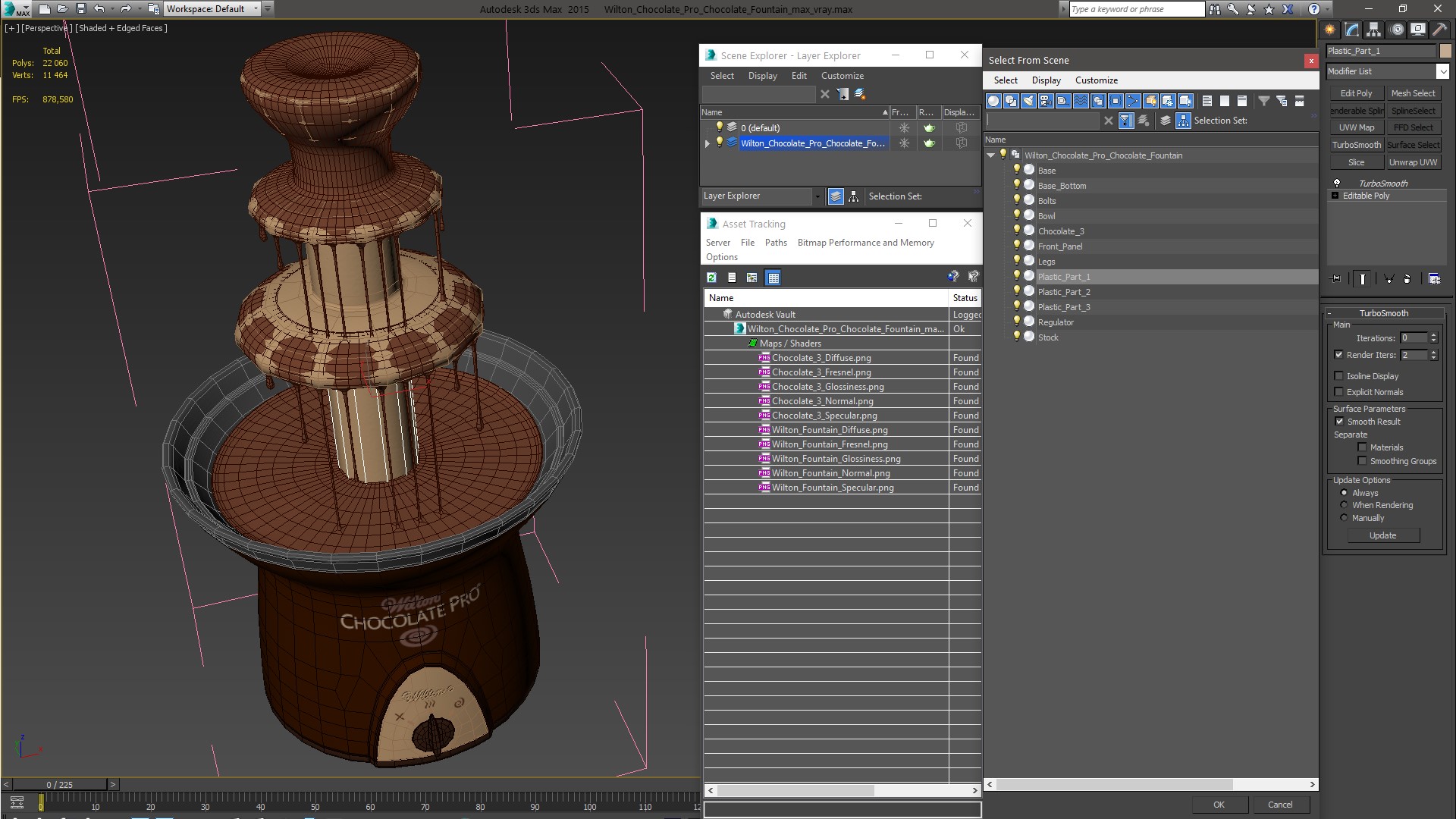Screen dimensions: 1456x819
Task: Toggle the layer view button in Layer Explorer
Action: click(x=836, y=196)
